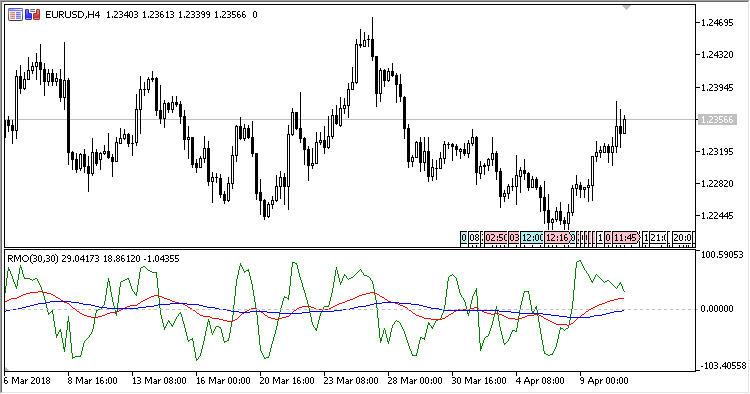Select the red RMO signal line
The image size is (750, 394).
pos(158,296)
